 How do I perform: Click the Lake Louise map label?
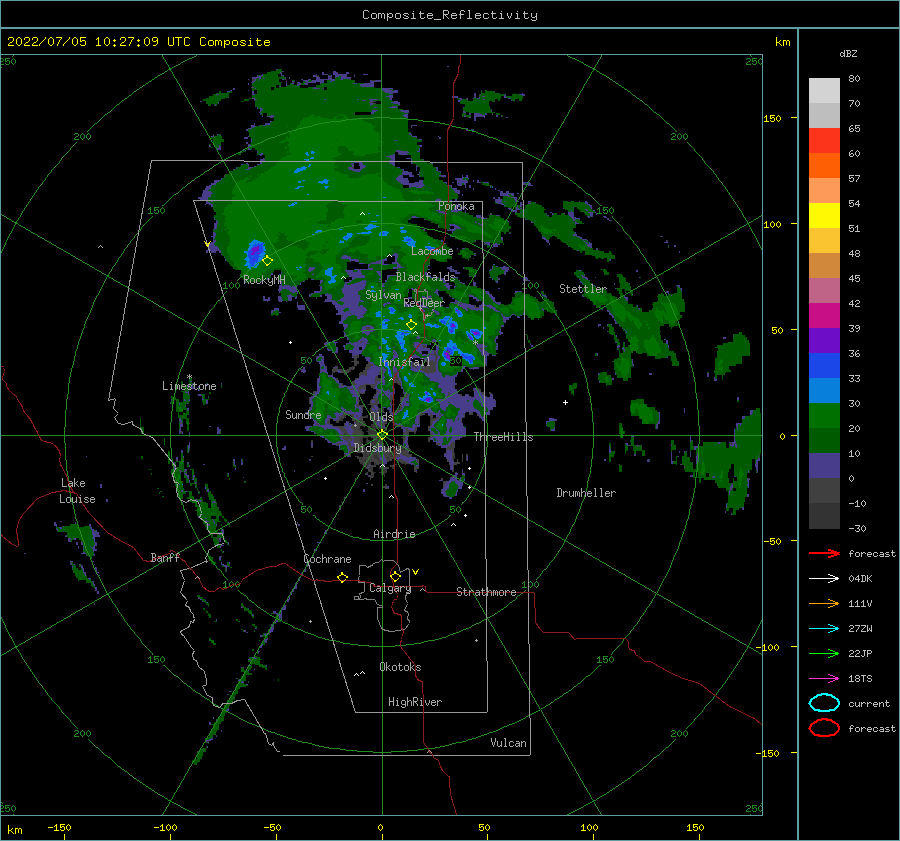click(77, 491)
